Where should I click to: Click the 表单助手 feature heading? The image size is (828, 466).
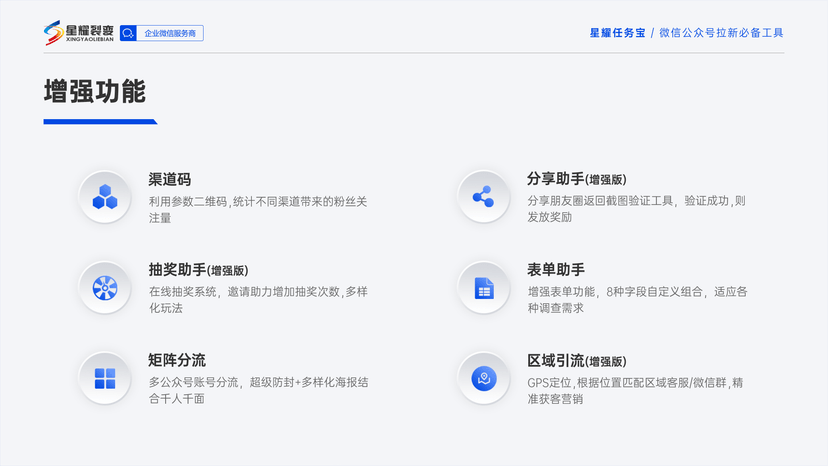(x=555, y=270)
